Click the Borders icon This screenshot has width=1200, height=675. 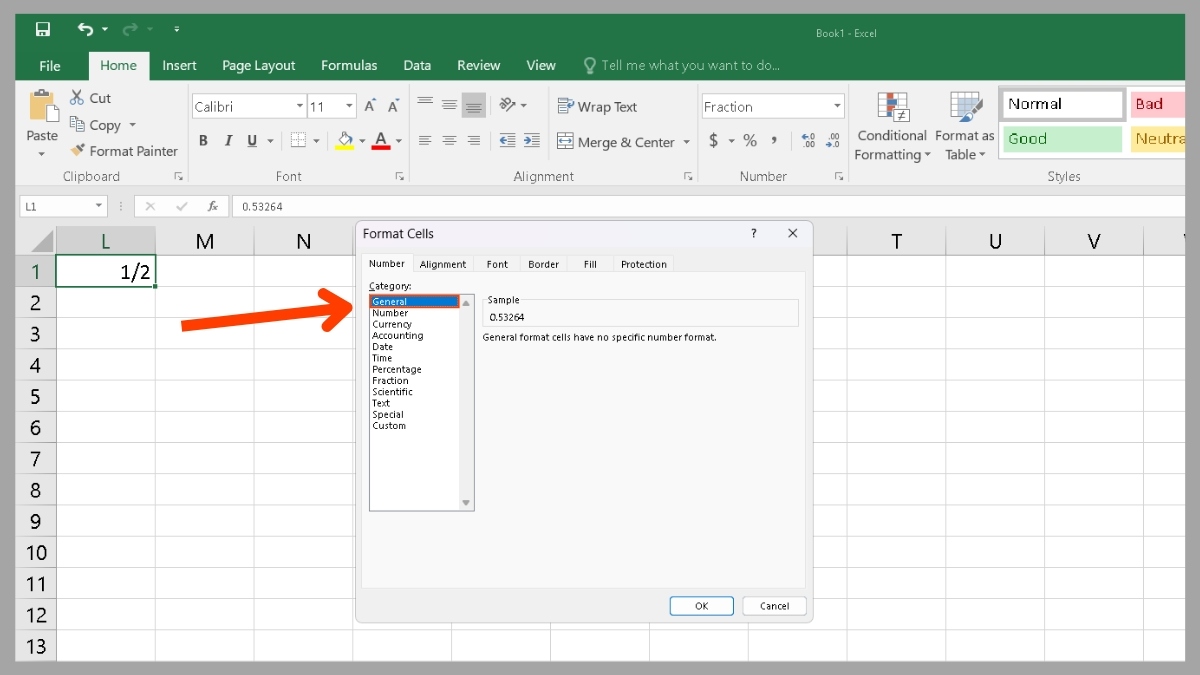(x=298, y=141)
